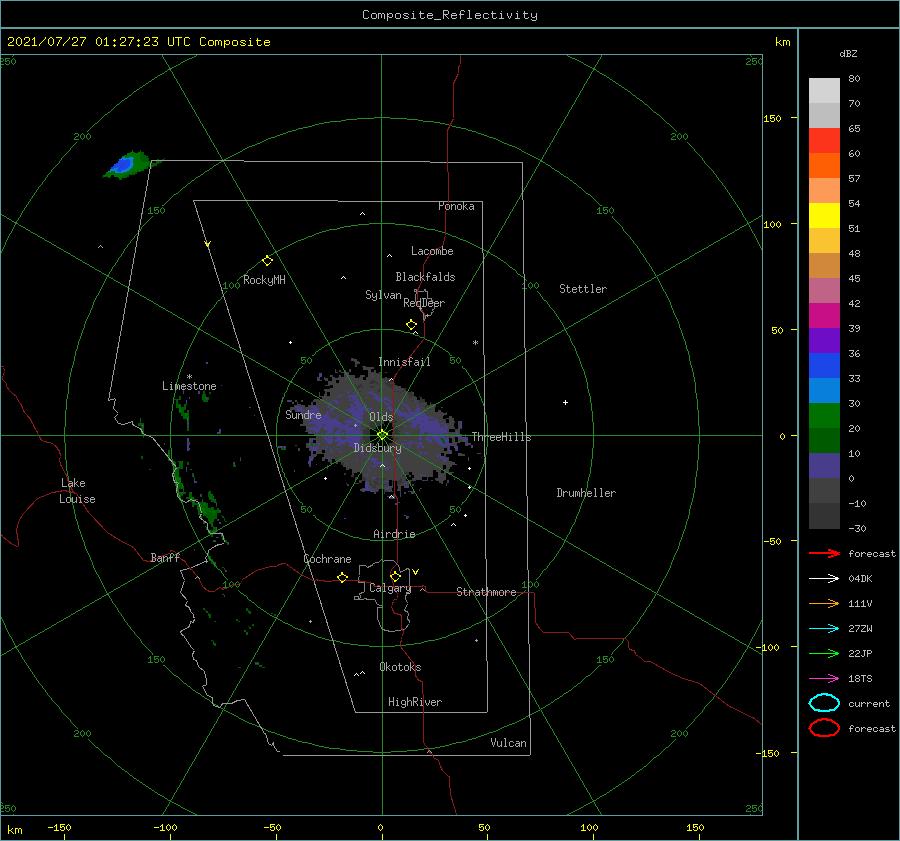Click the 2021/07/27 UTC timestamp
The image size is (900, 841).
click(139, 42)
